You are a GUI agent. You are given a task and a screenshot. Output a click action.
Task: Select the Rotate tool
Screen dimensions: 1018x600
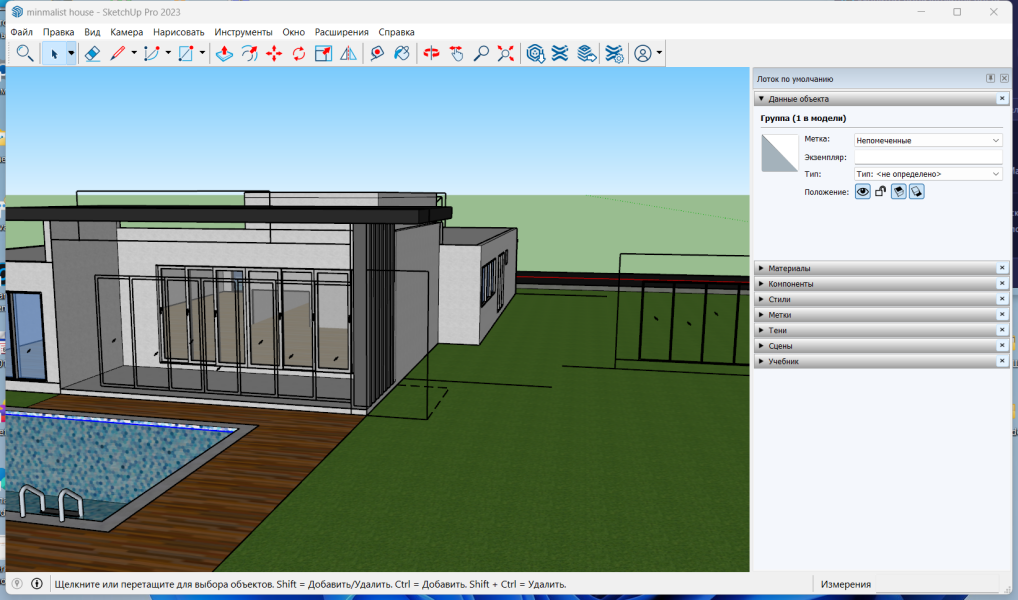(x=299, y=53)
